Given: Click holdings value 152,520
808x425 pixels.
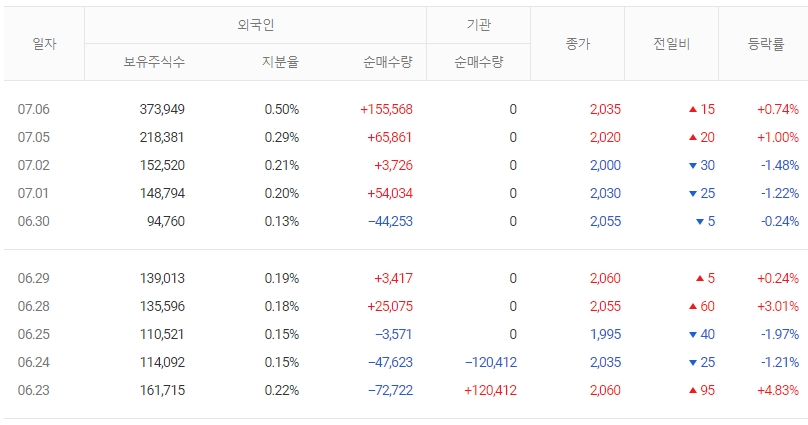Looking at the screenshot, I should coord(162,165).
